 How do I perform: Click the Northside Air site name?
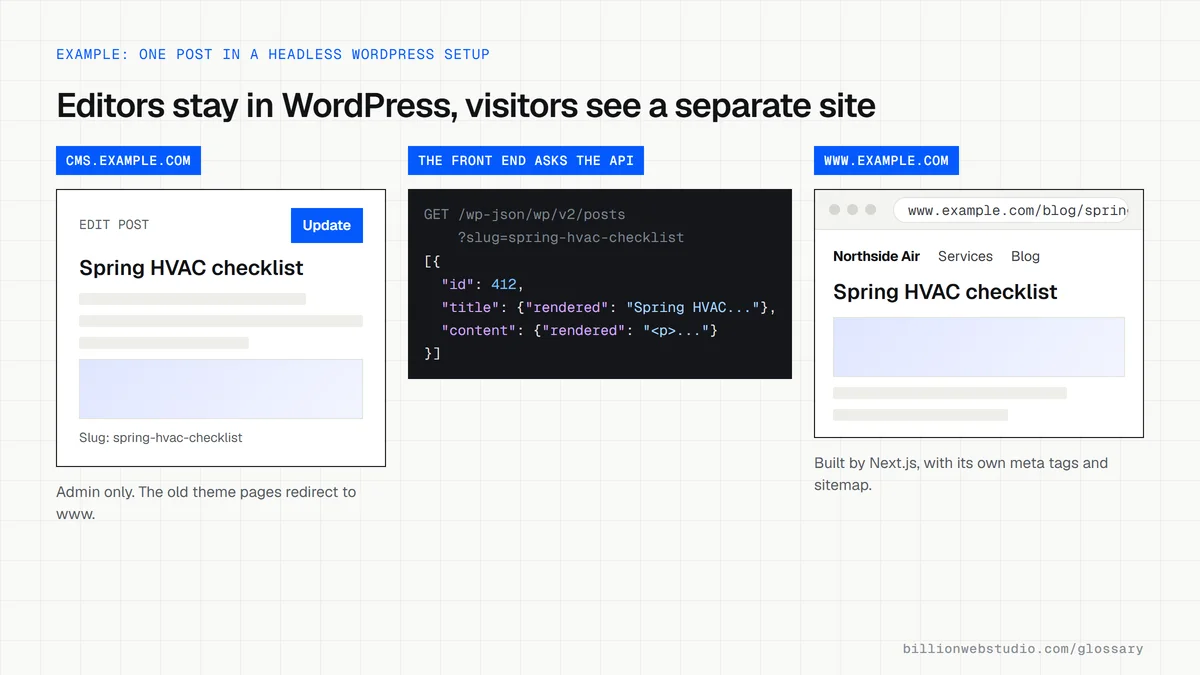[x=876, y=256]
